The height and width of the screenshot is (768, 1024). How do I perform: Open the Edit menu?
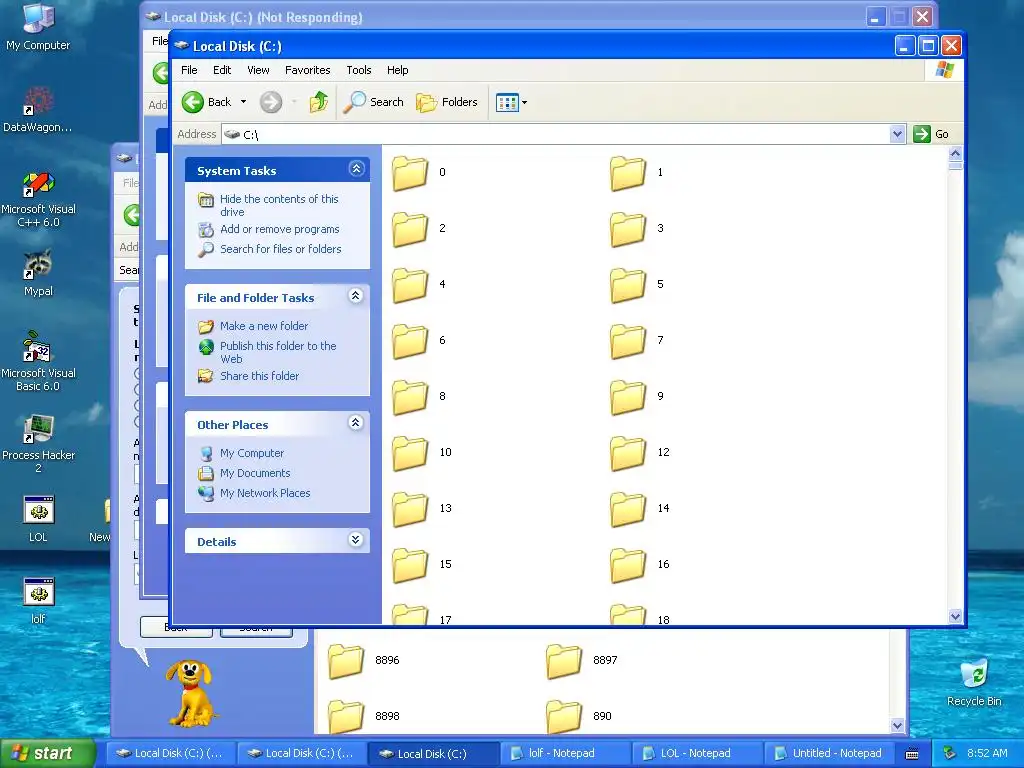(222, 70)
